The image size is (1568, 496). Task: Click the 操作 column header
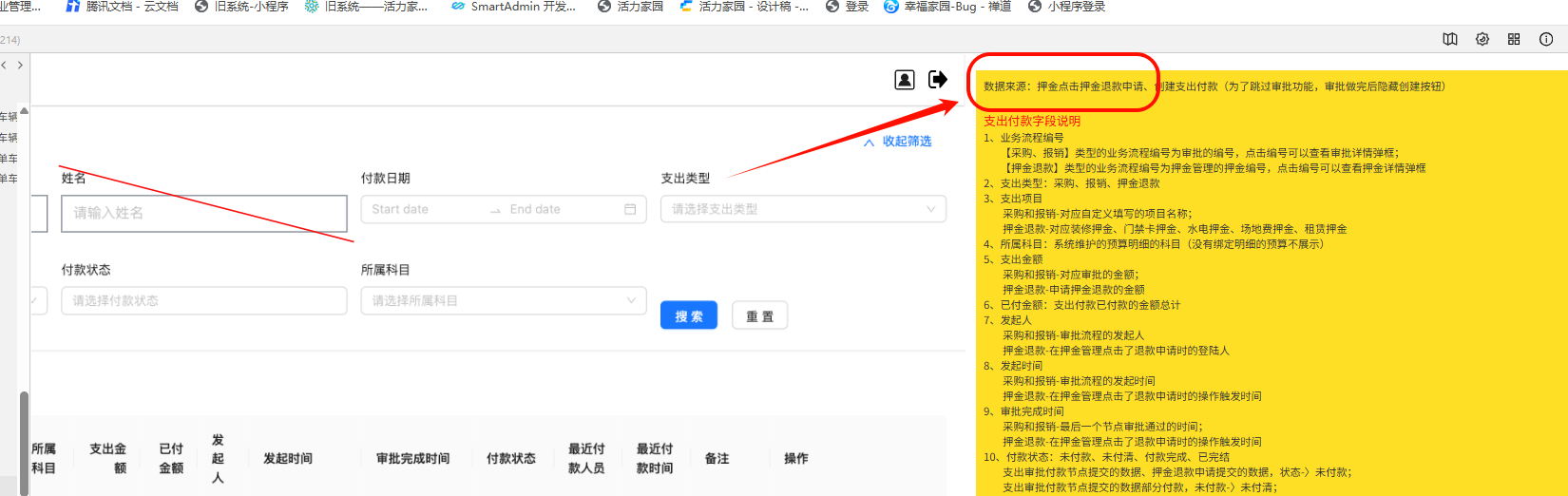pos(796,458)
